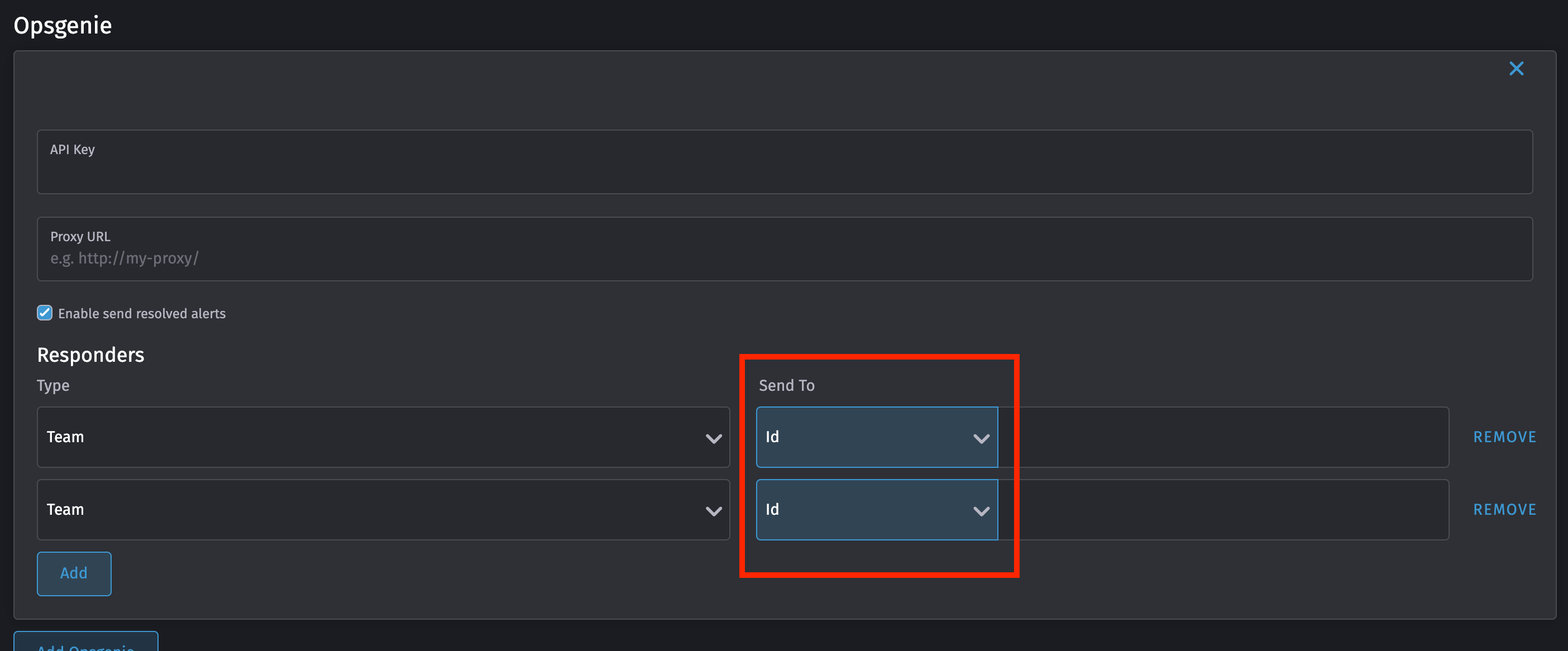Click the chevron on the first Id dropdown
The height and width of the screenshot is (651, 1568).
click(x=981, y=437)
